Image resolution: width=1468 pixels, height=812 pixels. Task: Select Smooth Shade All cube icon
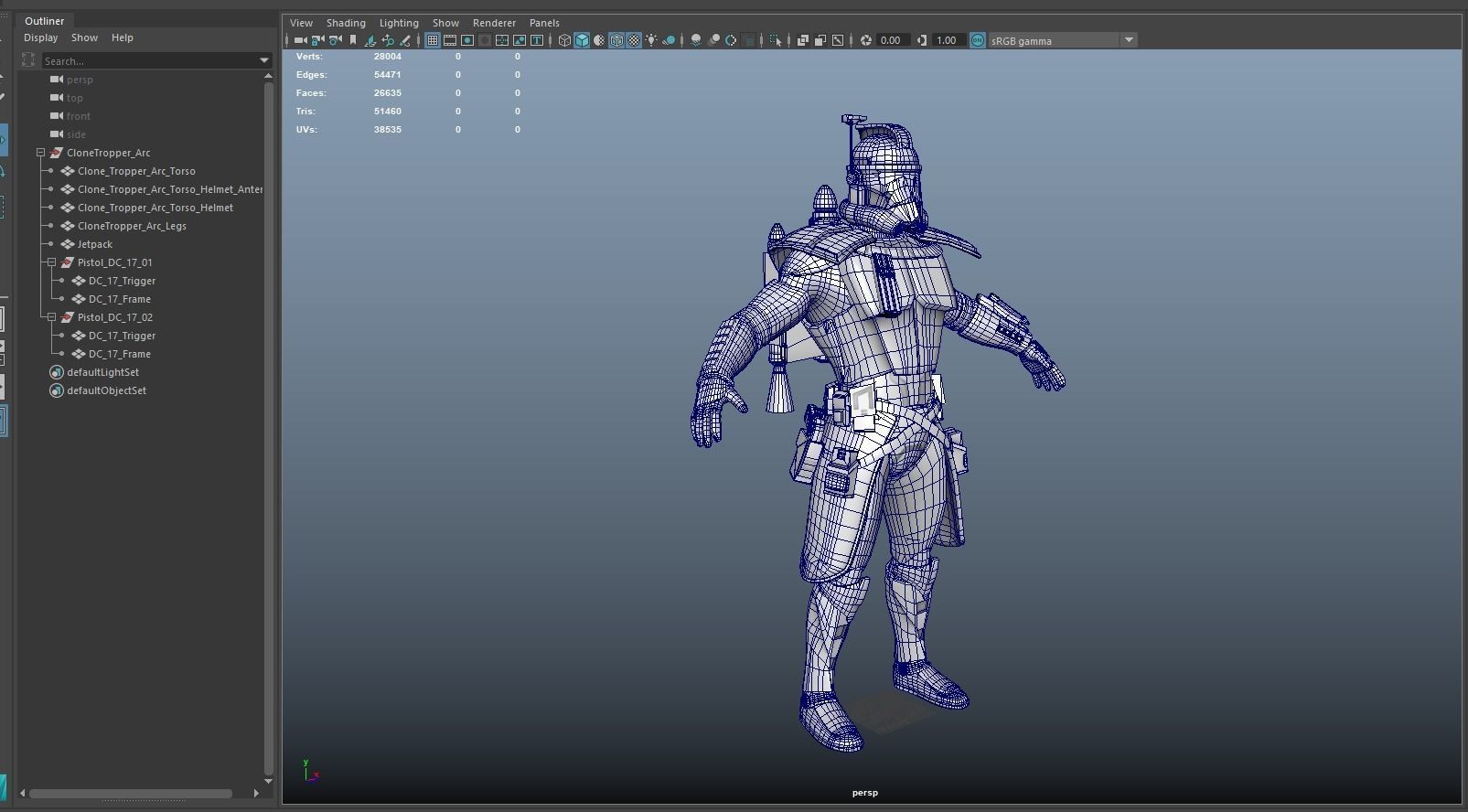582,40
